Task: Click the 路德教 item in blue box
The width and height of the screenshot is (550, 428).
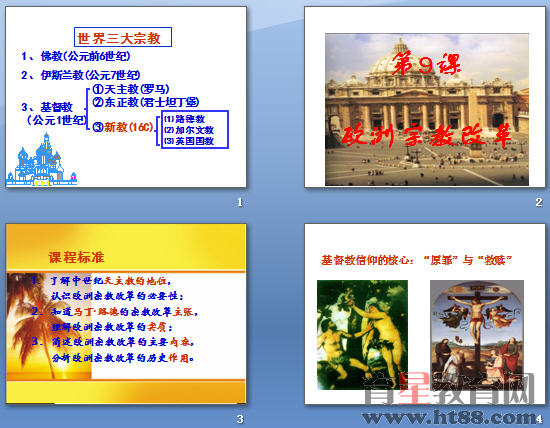Action: pos(185,119)
